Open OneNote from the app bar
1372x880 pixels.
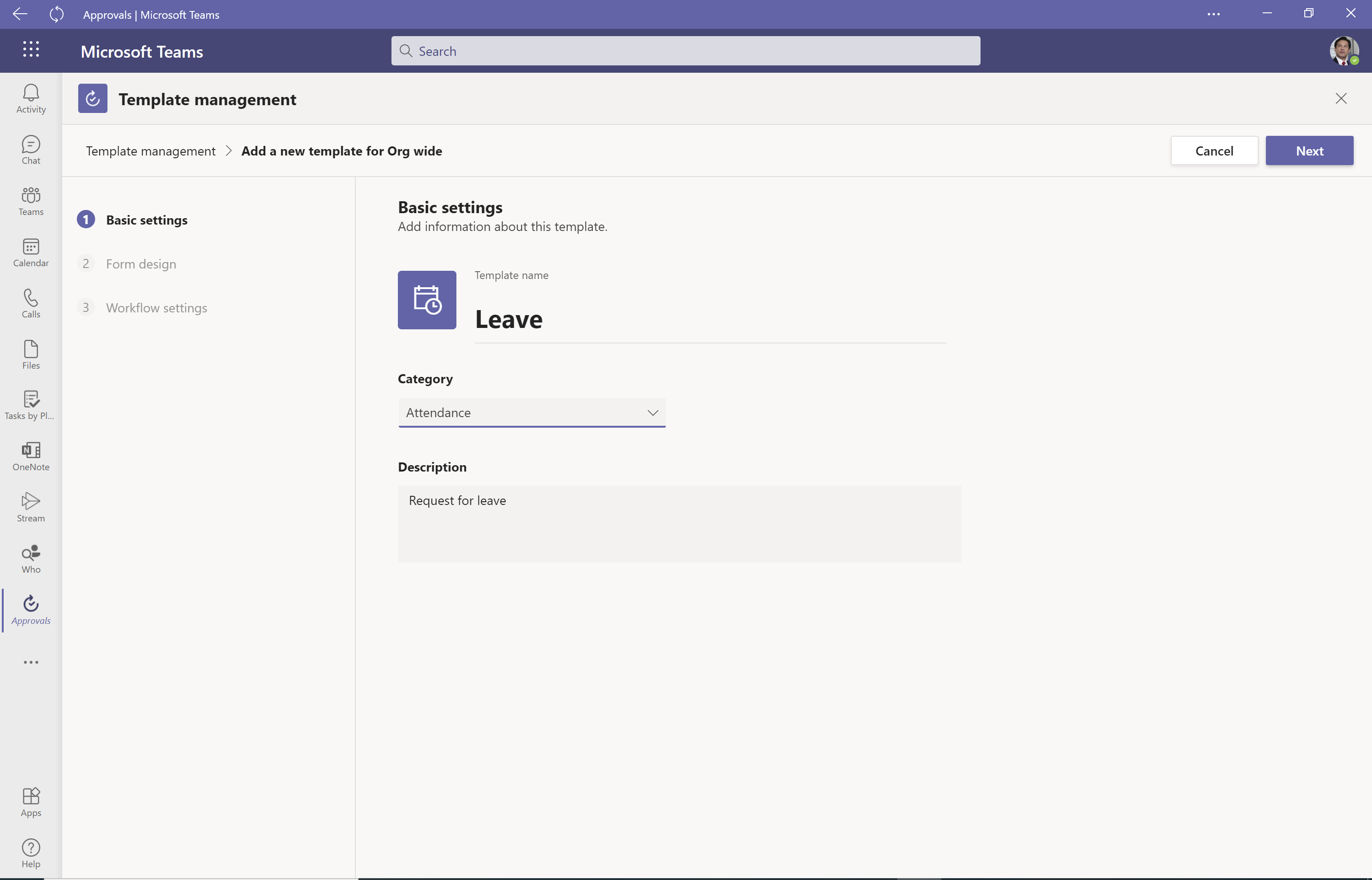(x=31, y=456)
